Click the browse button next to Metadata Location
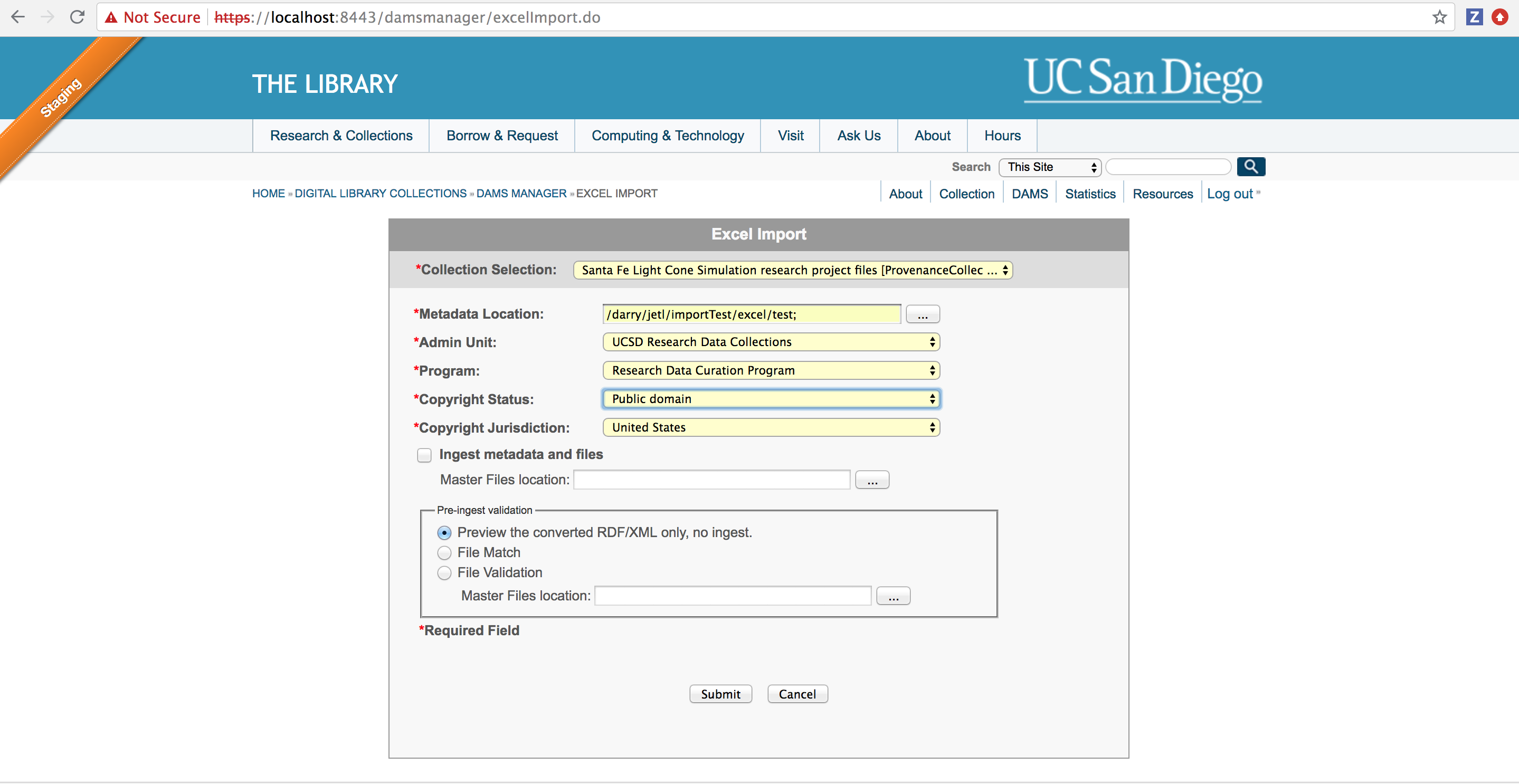Screen dimensions: 1519x784 (x=923, y=313)
